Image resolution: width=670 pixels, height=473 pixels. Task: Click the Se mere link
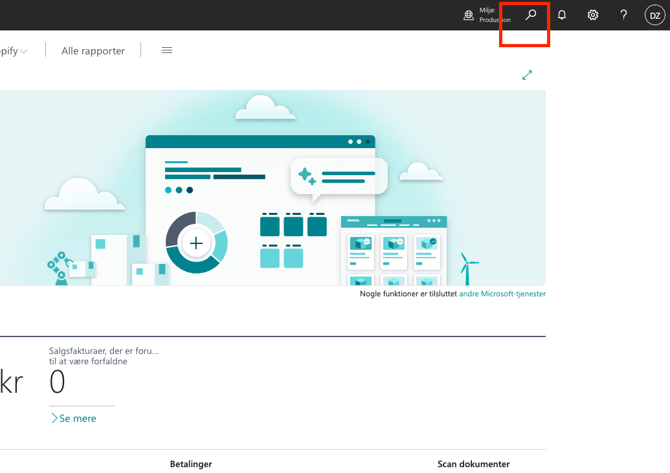(78, 418)
